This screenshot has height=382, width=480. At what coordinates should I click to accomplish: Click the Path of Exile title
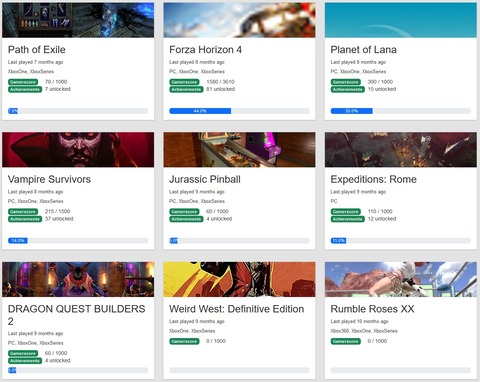click(37, 50)
